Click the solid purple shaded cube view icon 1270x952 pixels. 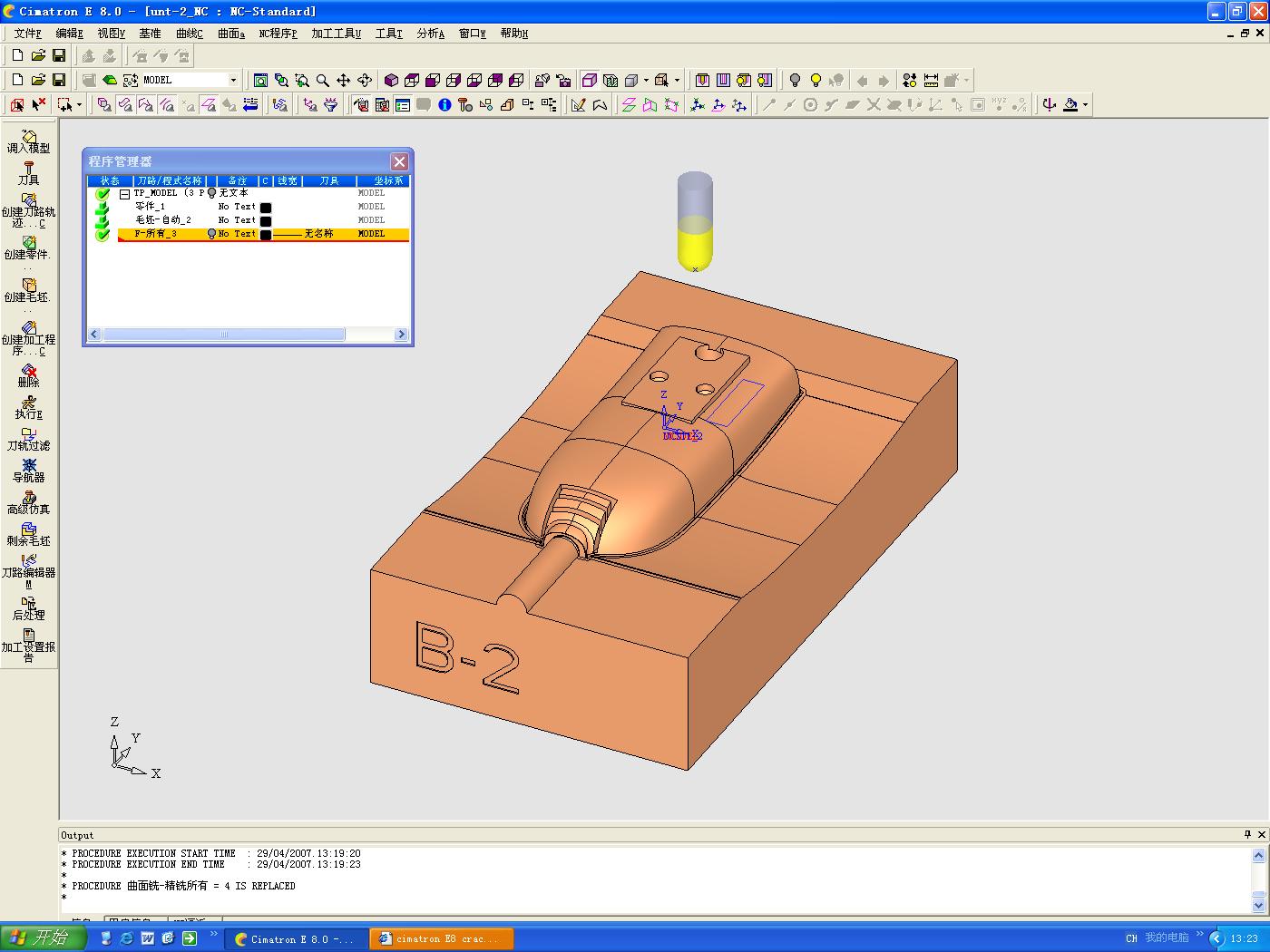tap(392, 80)
